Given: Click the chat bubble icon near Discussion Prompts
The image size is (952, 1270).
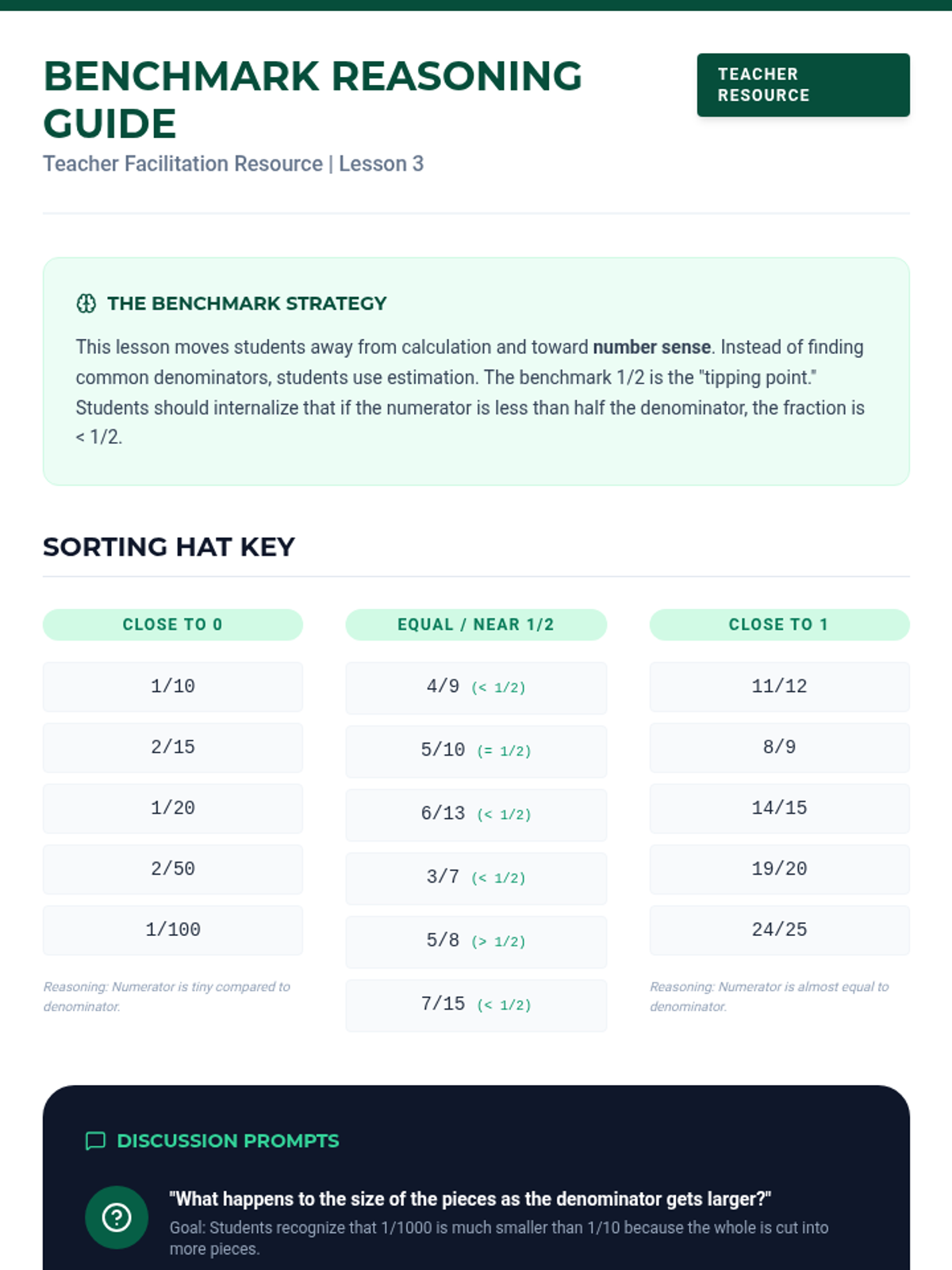Looking at the screenshot, I should click(x=95, y=1141).
